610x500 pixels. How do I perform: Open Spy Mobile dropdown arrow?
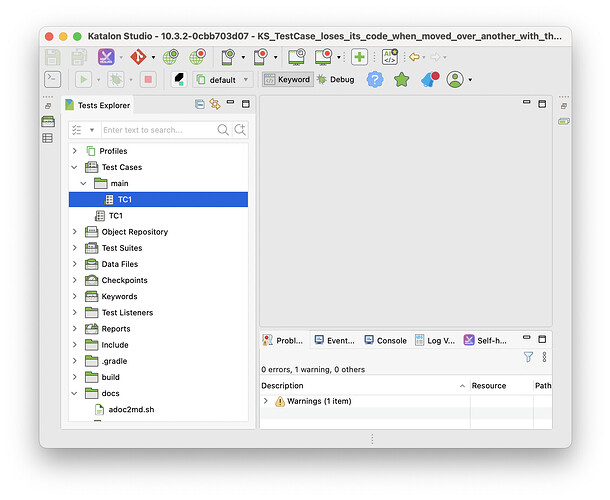[x=243, y=58]
